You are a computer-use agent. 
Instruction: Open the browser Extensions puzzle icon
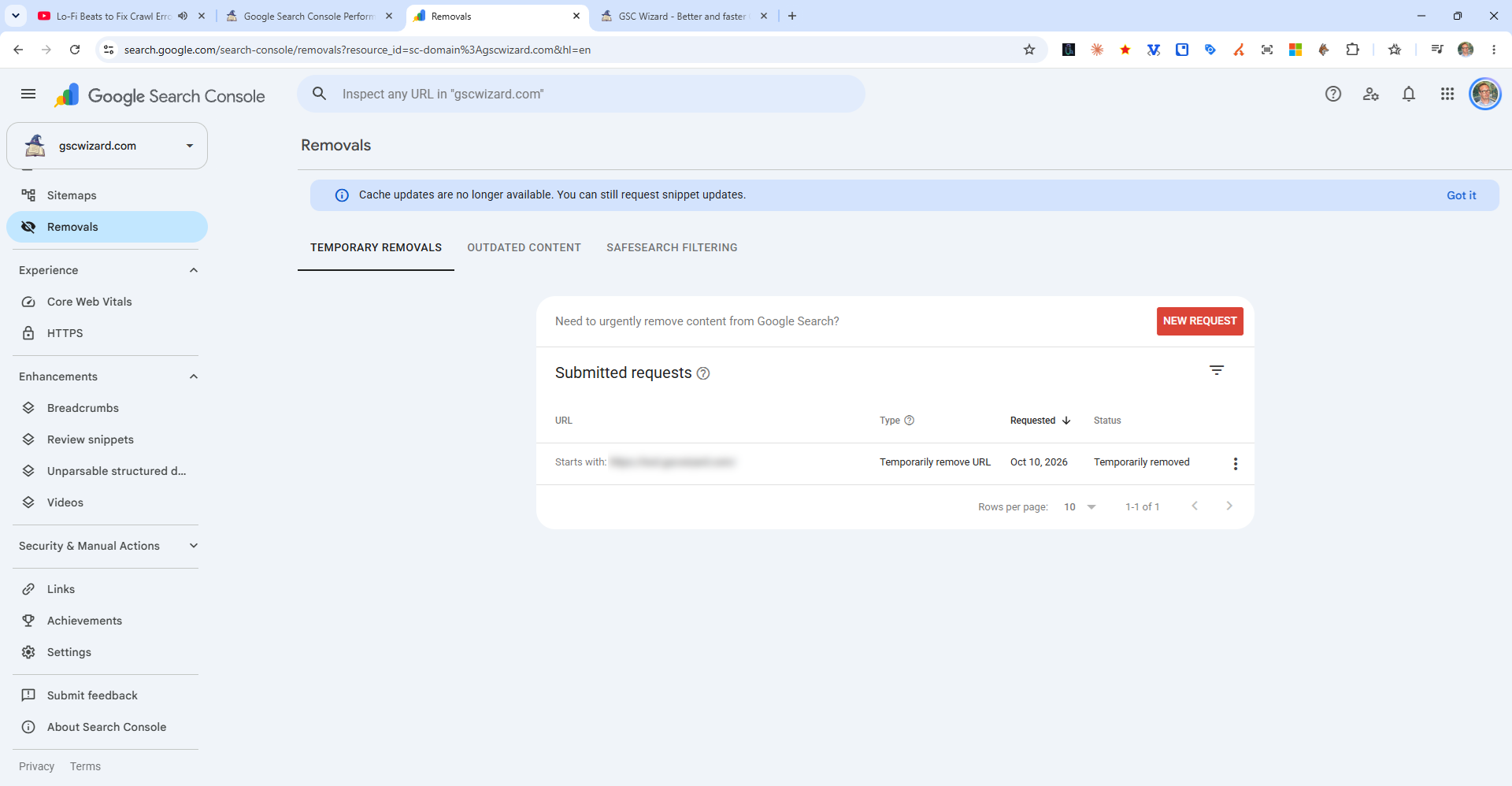(x=1352, y=50)
